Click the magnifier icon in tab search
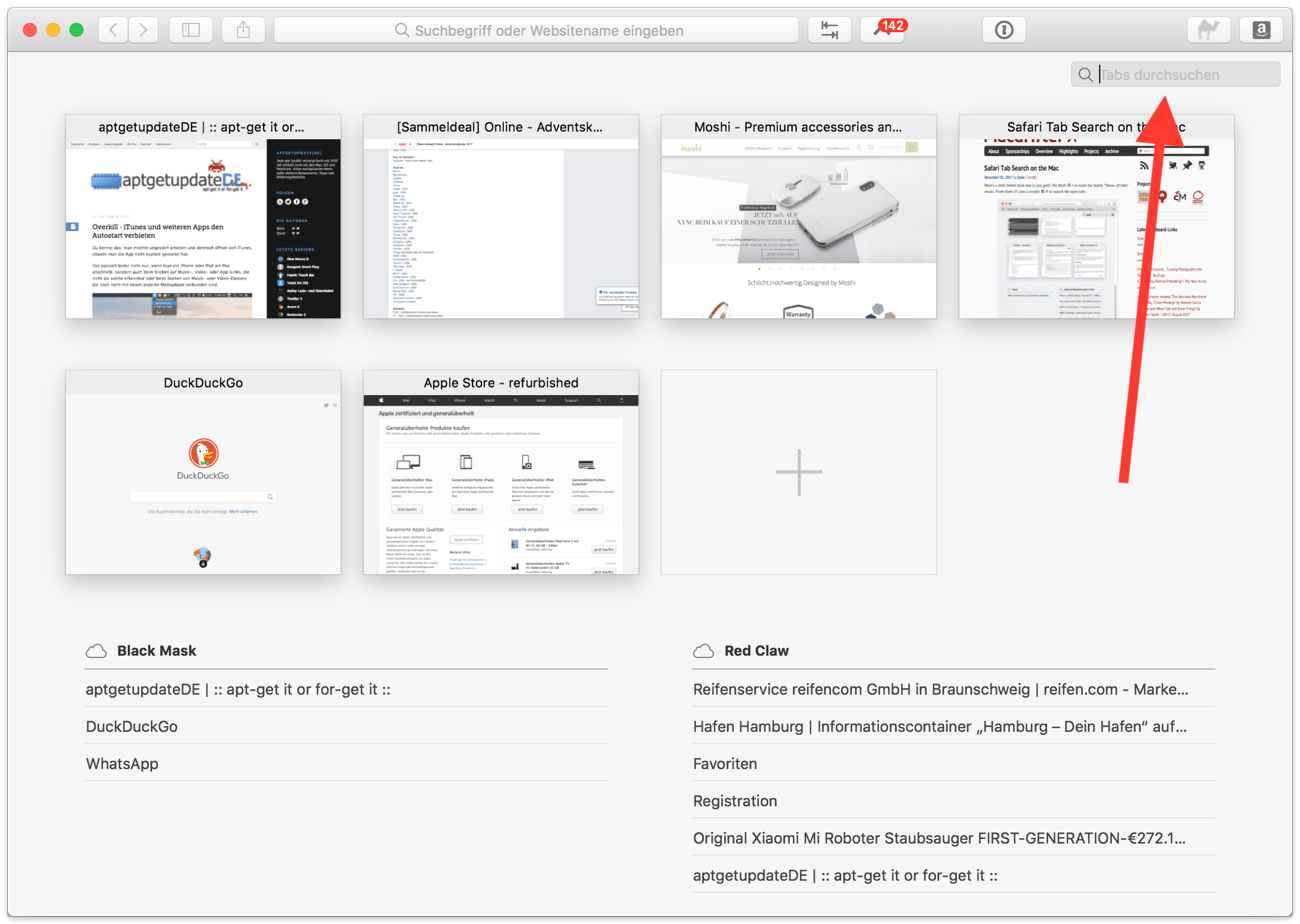The height and width of the screenshot is (924, 1300). coord(1085,74)
